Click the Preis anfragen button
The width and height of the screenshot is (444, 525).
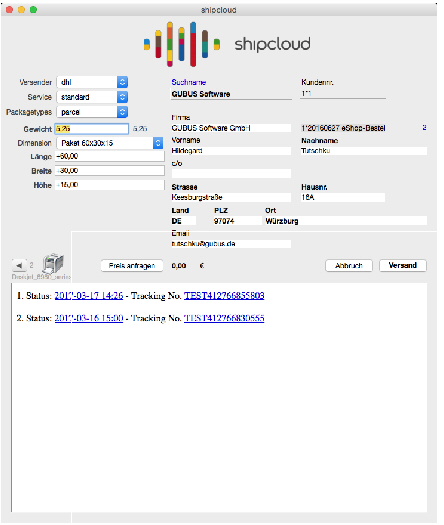click(132, 266)
